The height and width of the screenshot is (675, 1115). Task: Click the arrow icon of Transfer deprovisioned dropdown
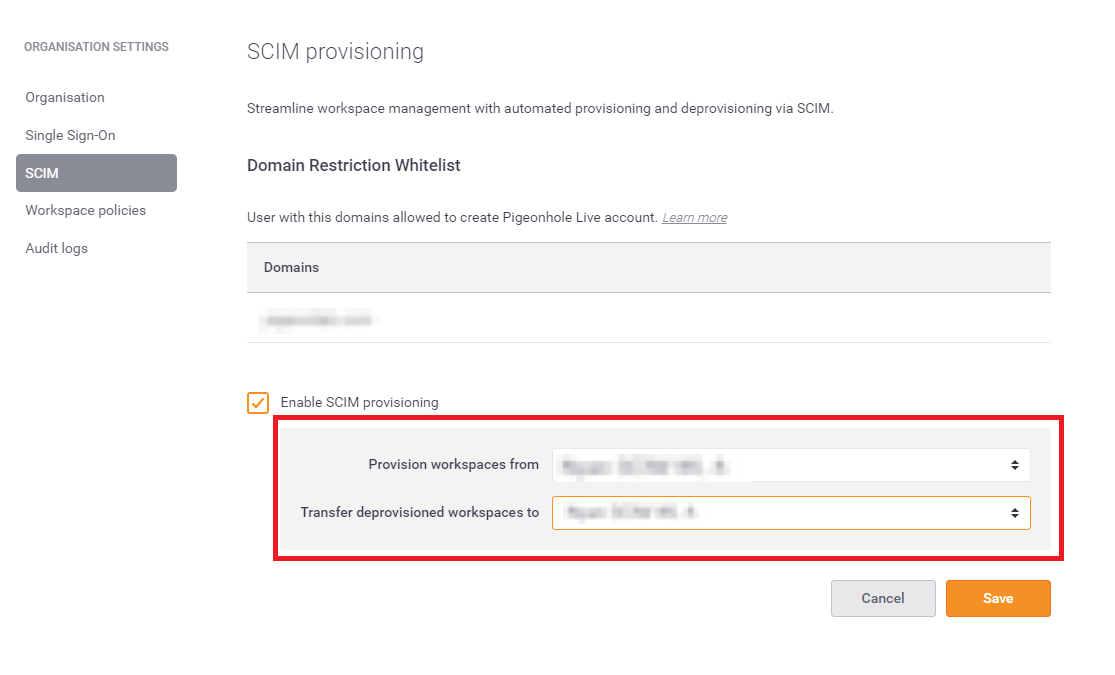click(1015, 513)
